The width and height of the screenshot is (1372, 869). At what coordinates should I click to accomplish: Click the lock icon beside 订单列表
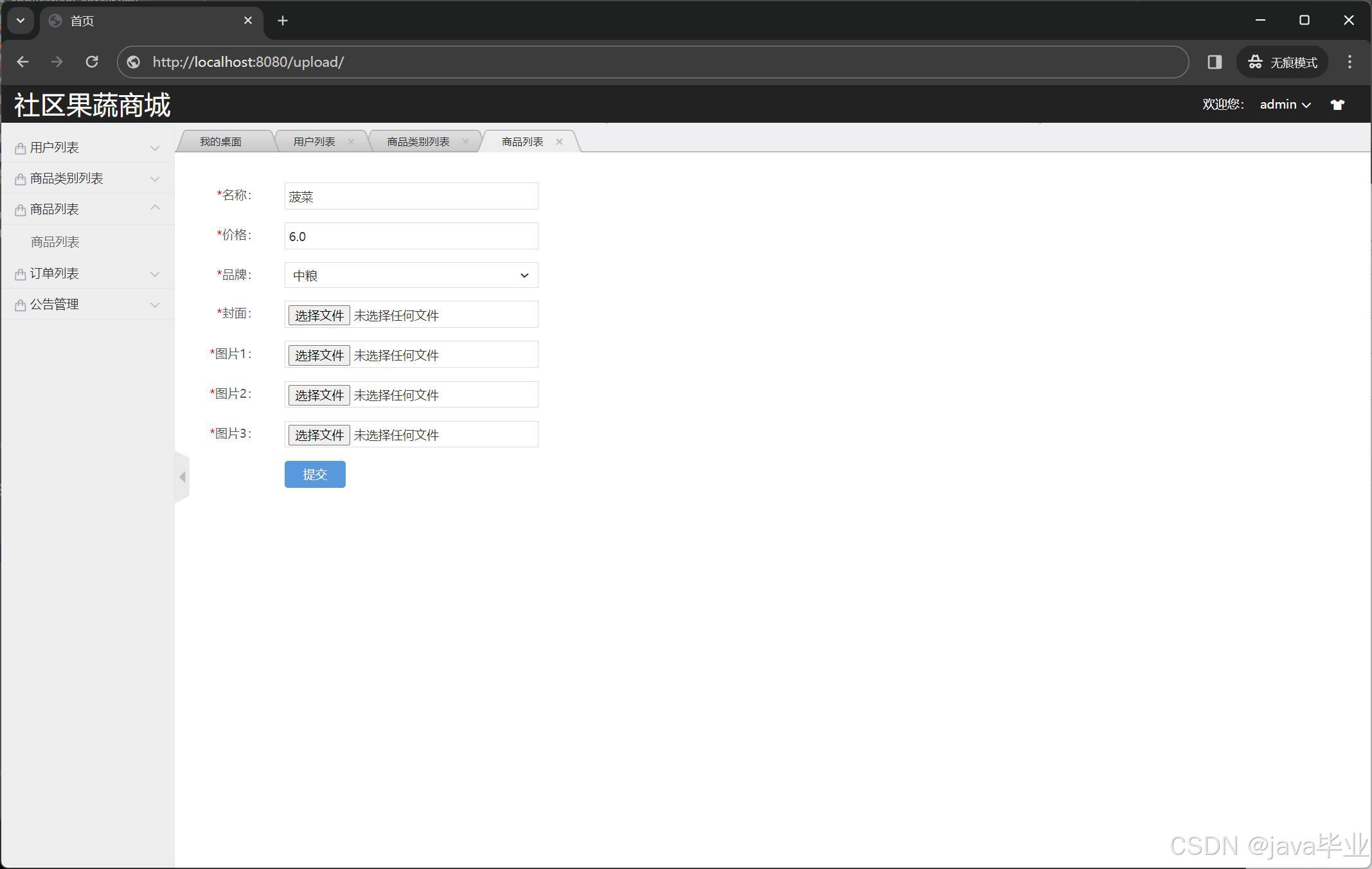(21, 274)
